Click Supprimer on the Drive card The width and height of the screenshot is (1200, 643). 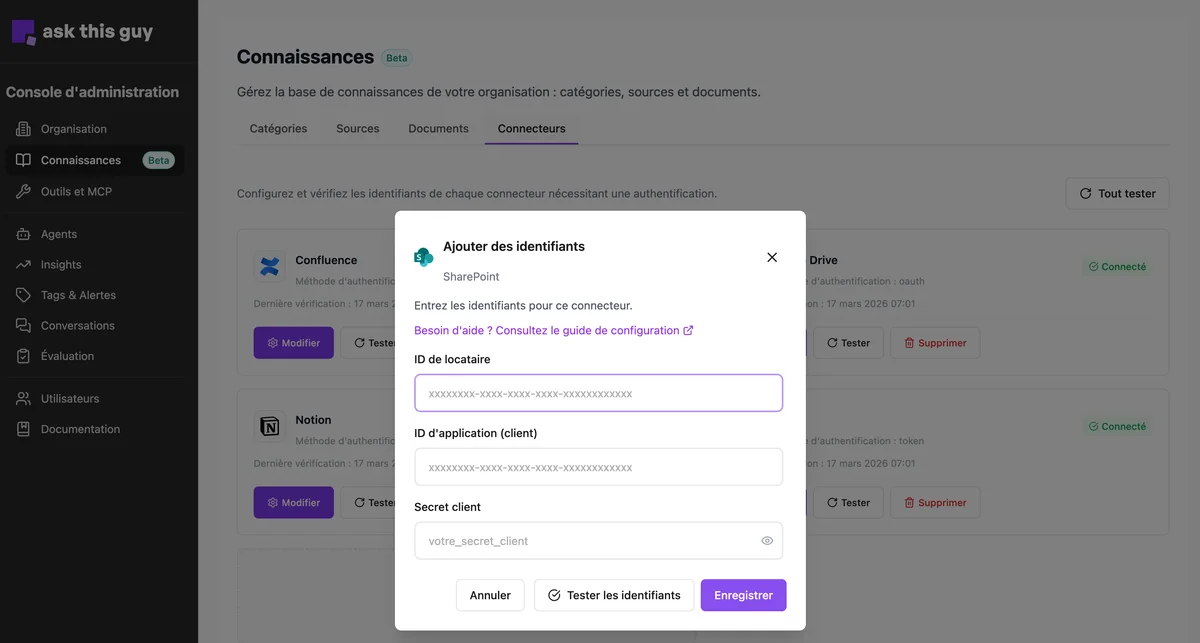[935, 343]
